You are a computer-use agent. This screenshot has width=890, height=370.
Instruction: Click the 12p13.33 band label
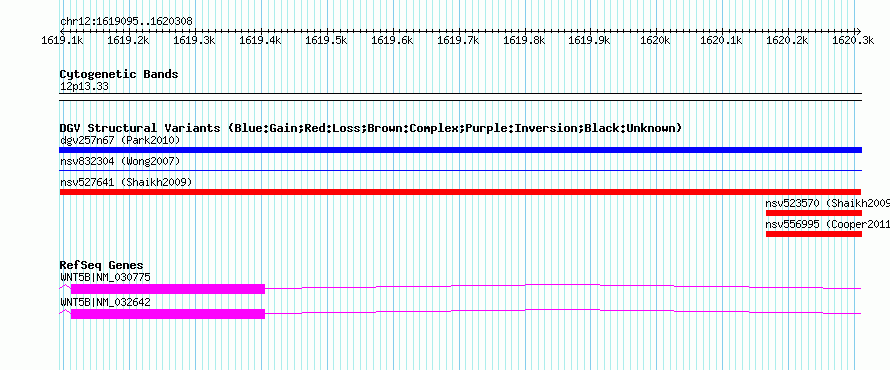84,87
